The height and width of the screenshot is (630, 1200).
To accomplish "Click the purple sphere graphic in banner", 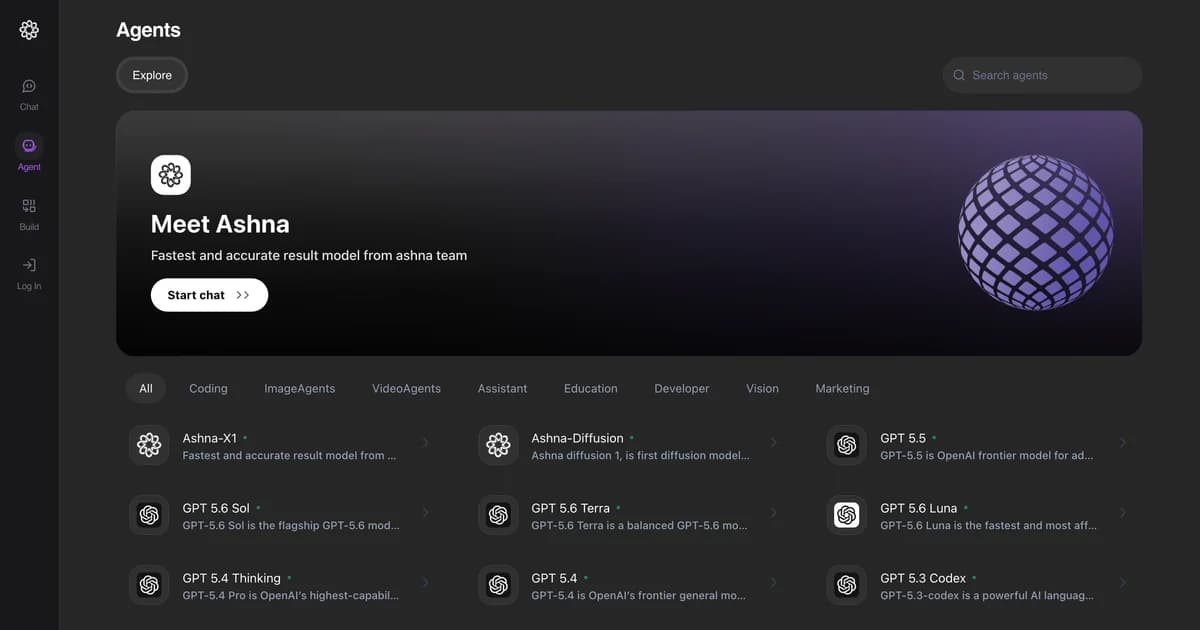I will click(1036, 232).
